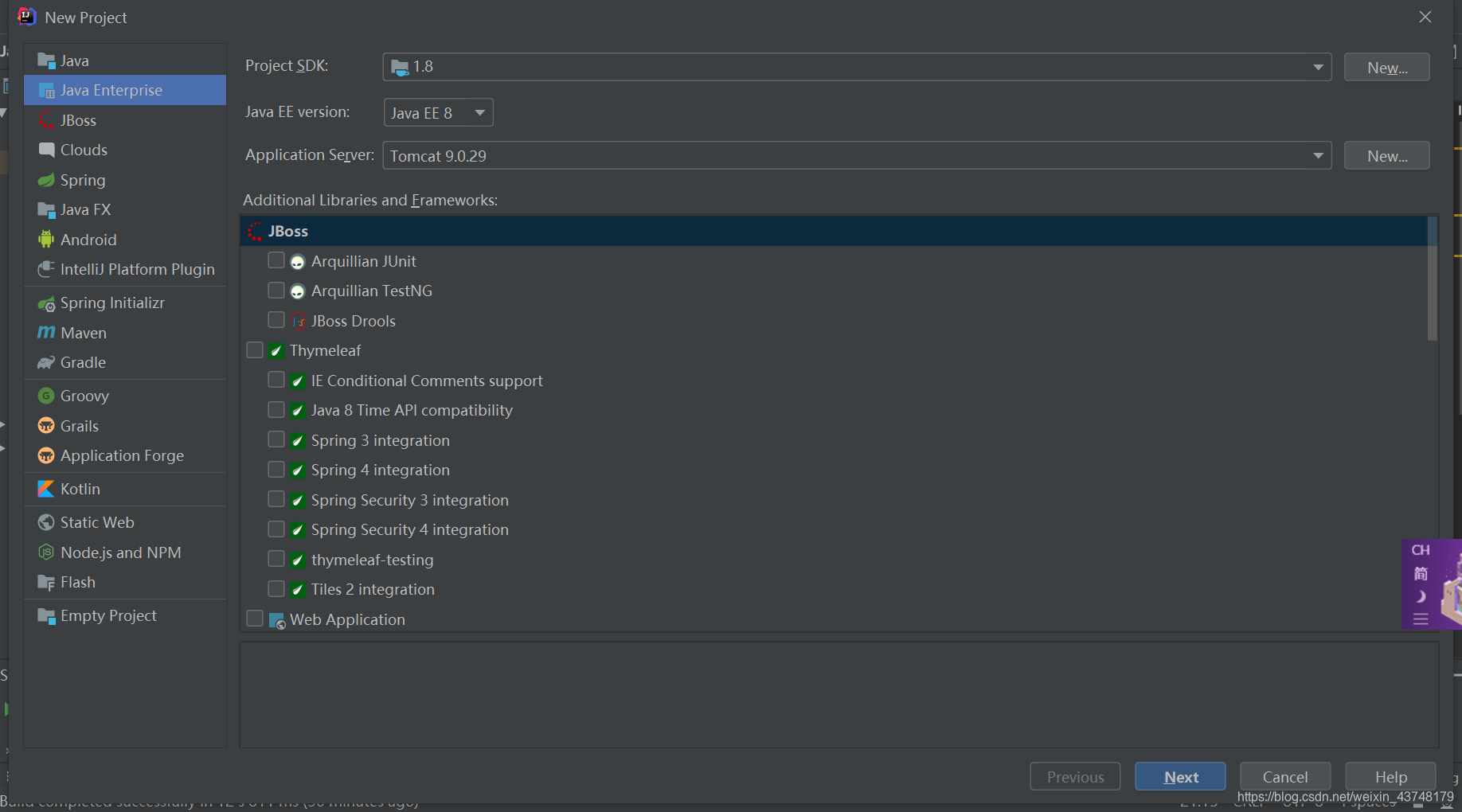Click the Arquillian JUnit framework icon
Image resolution: width=1462 pixels, height=812 pixels.
pyautogui.click(x=298, y=262)
